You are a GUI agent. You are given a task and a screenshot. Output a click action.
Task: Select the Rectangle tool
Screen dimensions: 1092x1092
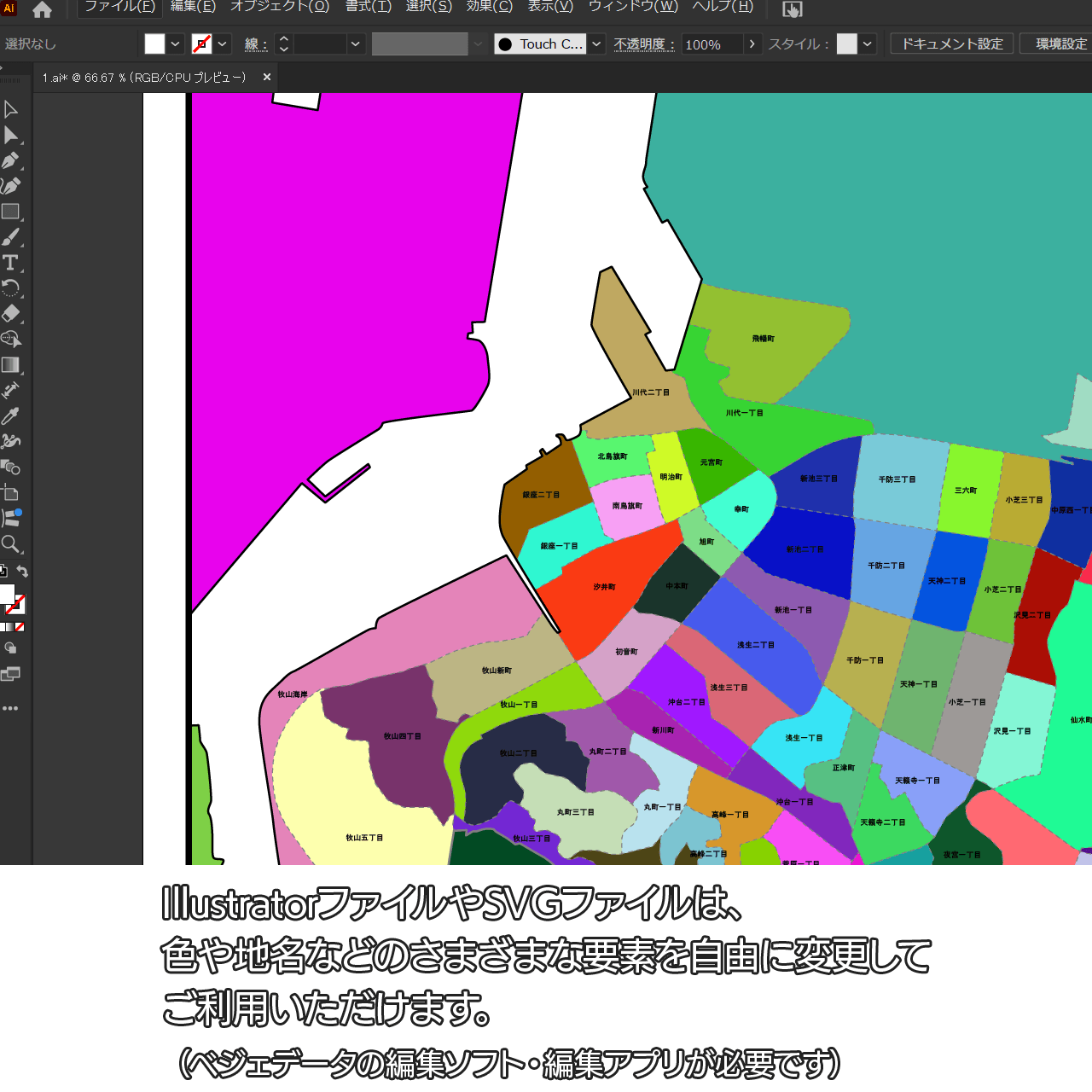pos(10,212)
